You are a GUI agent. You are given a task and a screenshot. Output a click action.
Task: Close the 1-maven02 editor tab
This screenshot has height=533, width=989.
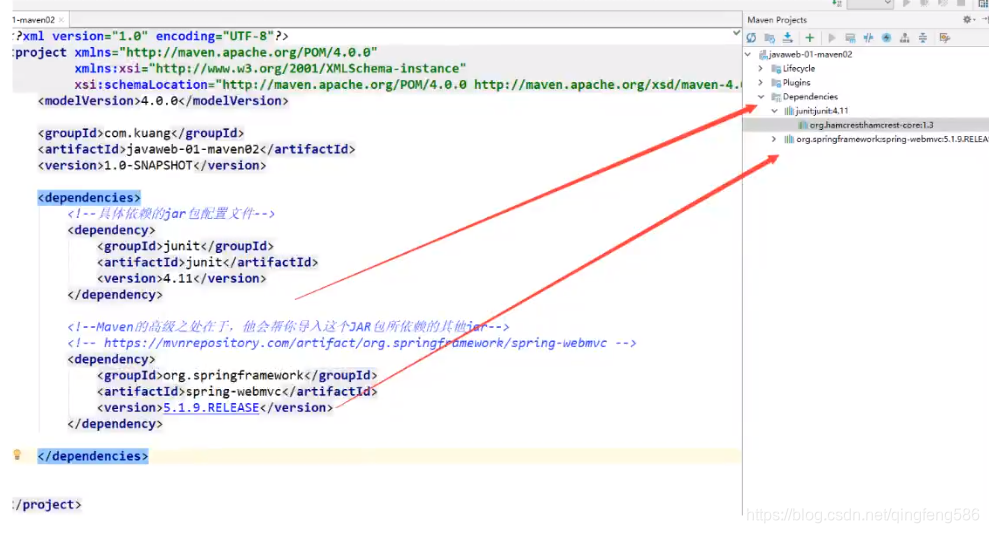(61, 20)
